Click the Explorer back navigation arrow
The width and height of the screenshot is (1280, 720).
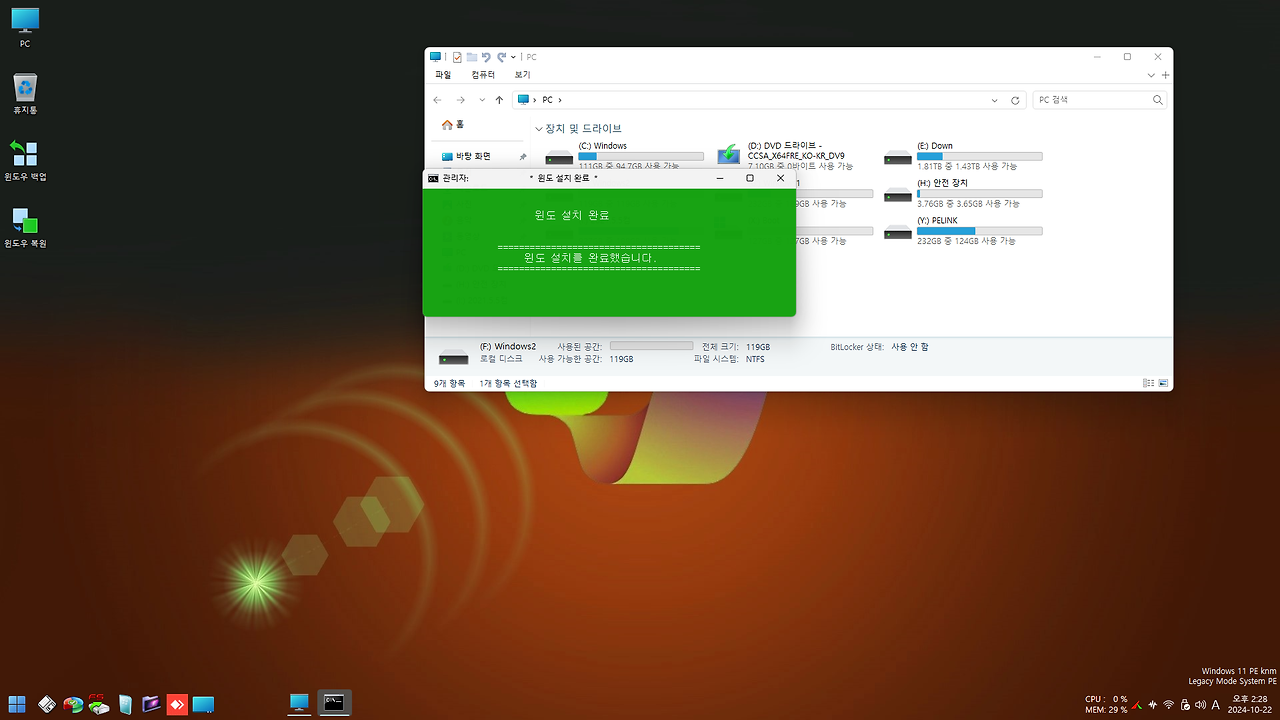coord(438,100)
